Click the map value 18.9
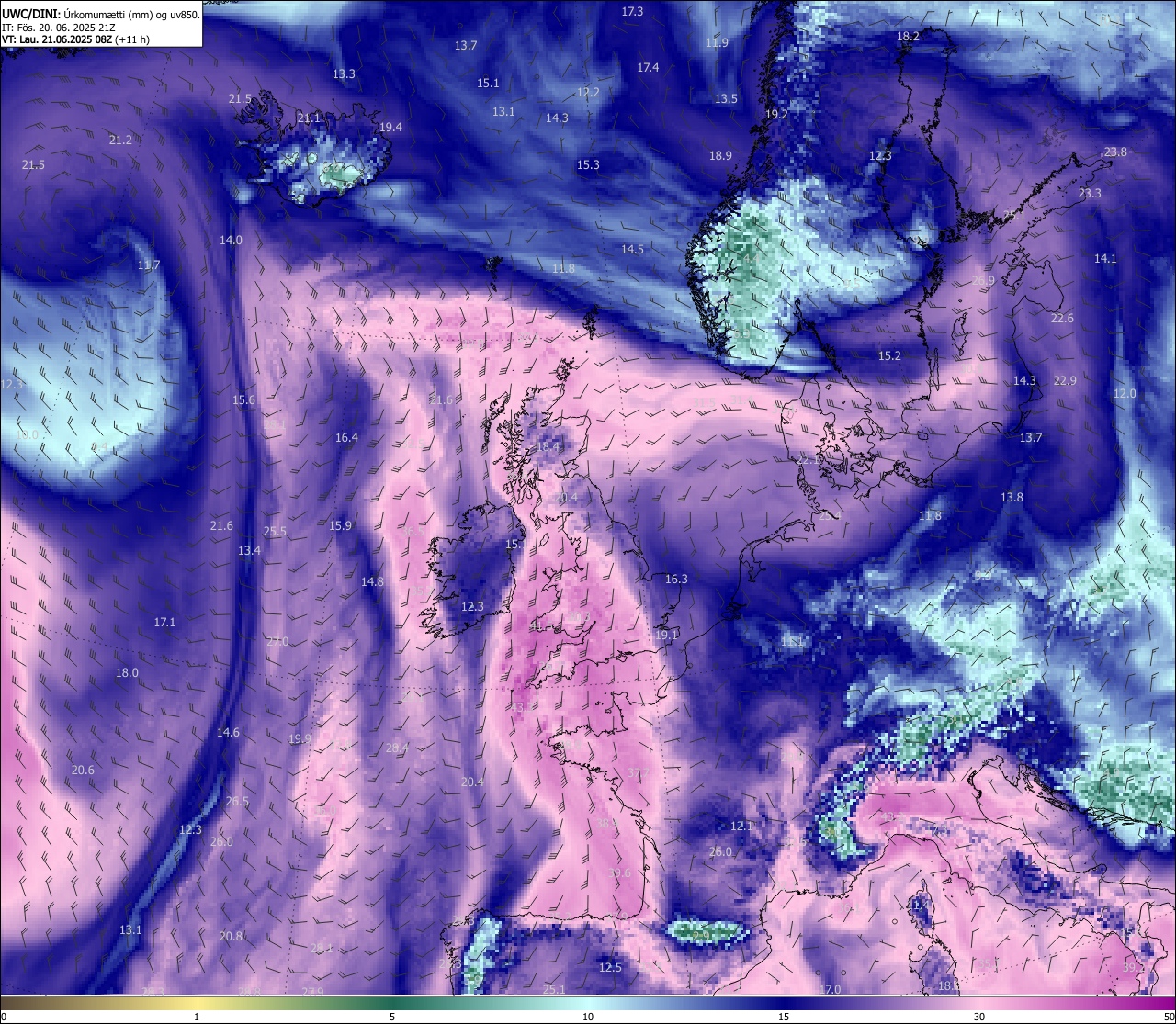Image resolution: width=1176 pixels, height=1024 pixels. pos(720,156)
